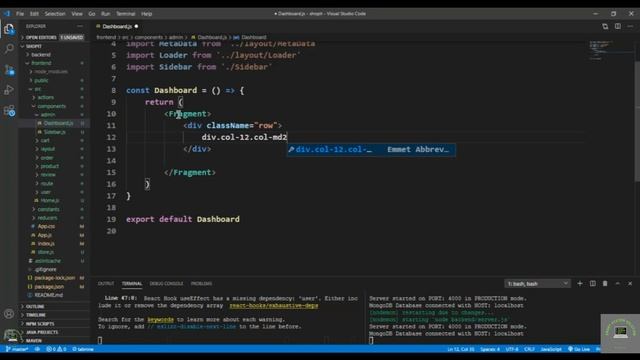Screen dimensions: 640x360
Task: Close the terminal panel
Action: point(630,283)
